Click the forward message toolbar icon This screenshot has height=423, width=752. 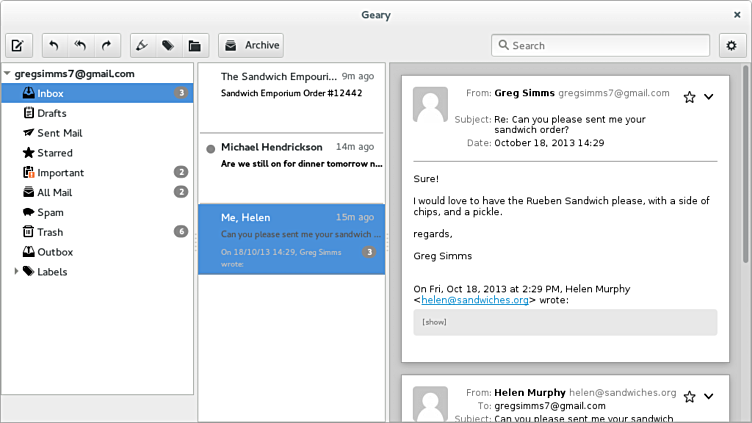[x=106, y=45]
